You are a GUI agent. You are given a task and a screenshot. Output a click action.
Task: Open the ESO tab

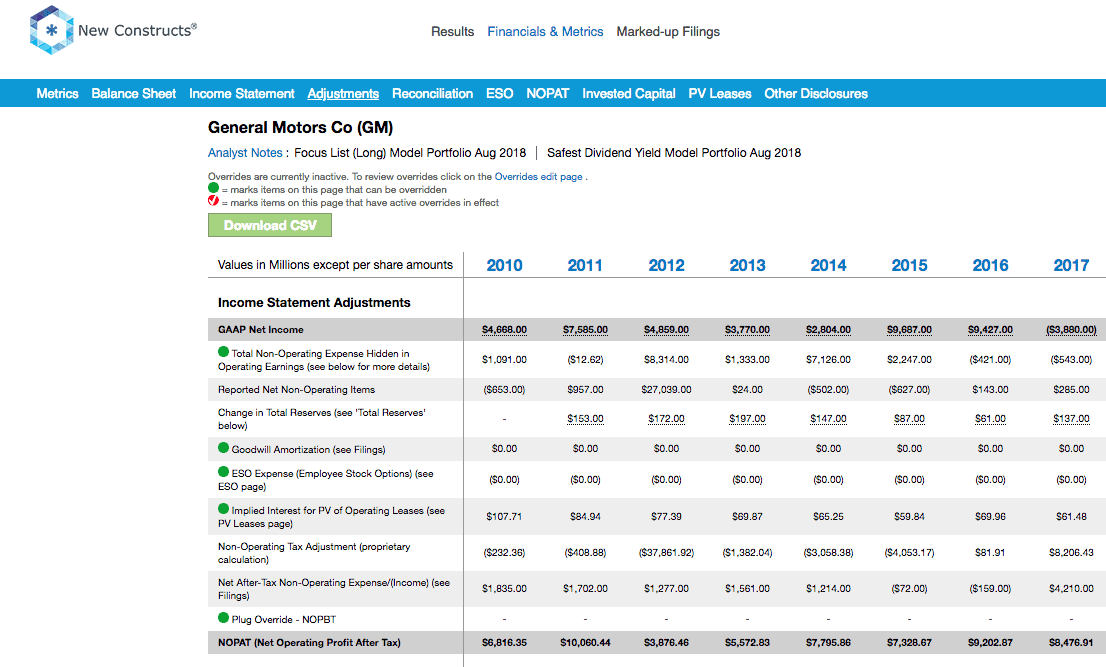click(x=499, y=94)
